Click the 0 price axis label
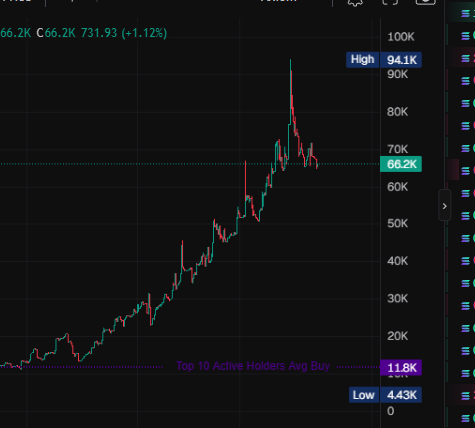The image size is (475, 428). [x=390, y=411]
